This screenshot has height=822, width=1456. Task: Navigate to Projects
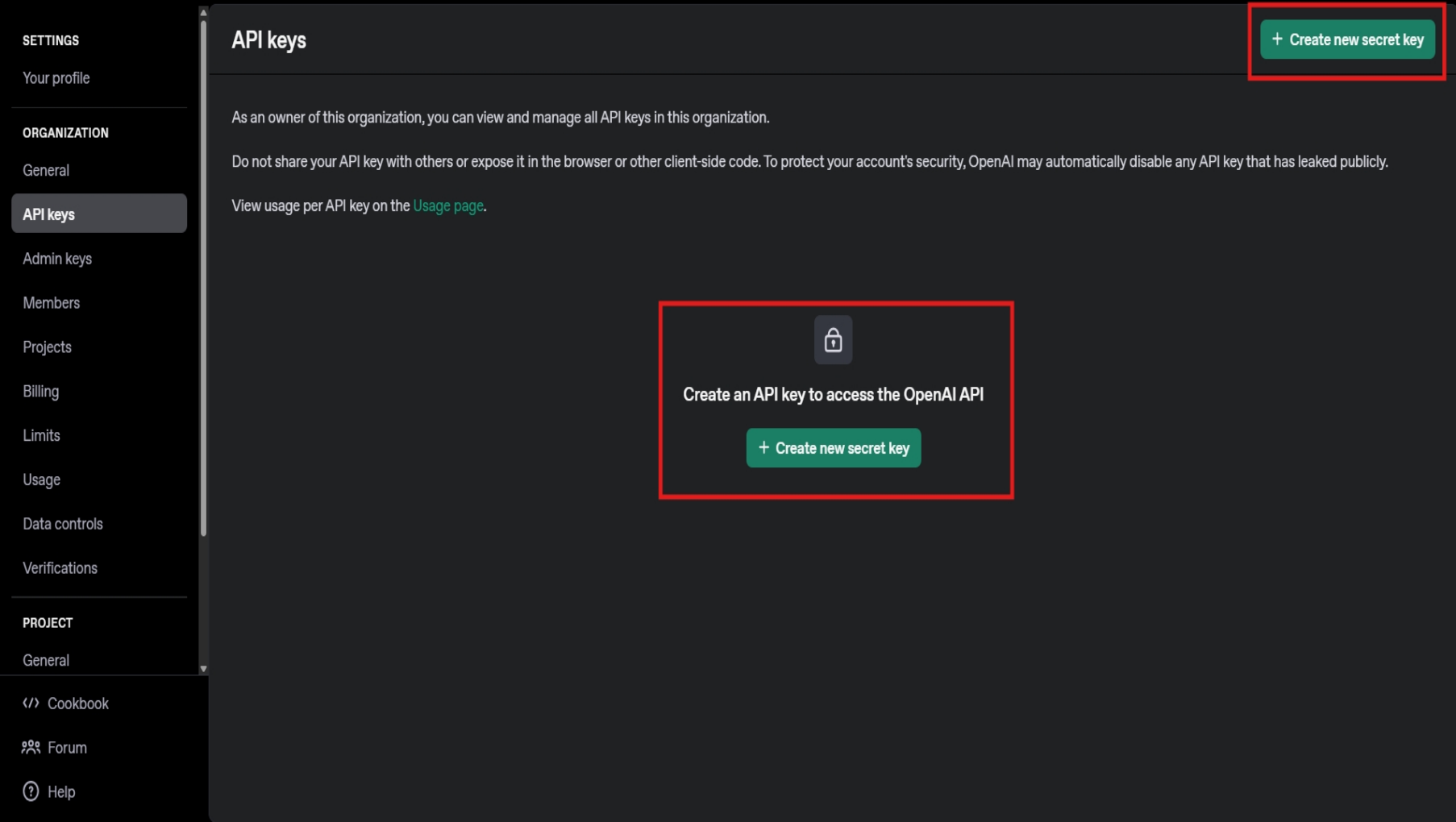[48, 347]
